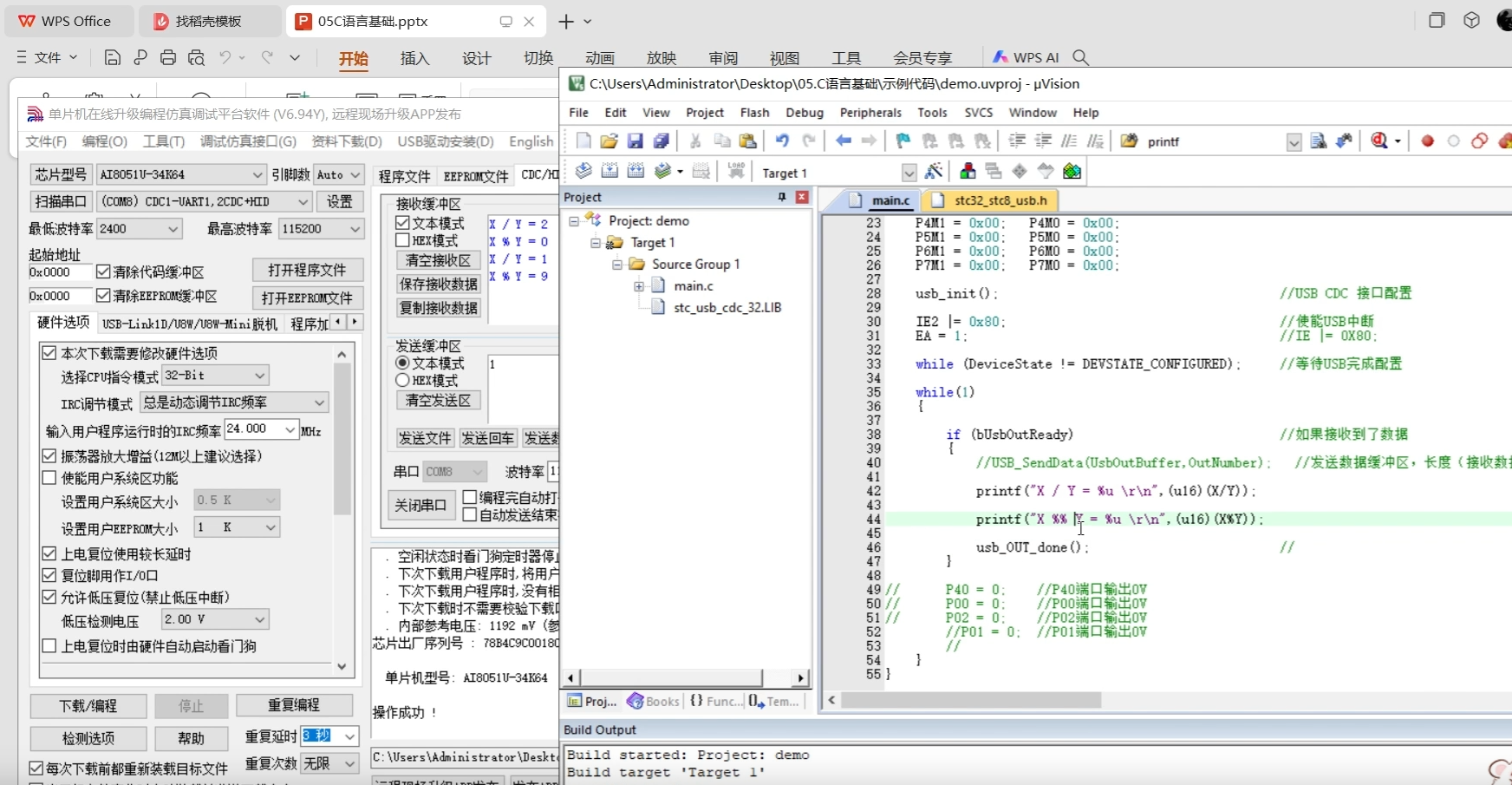
Task: Check 使能用户系统区功能 option
Action: click(49, 478)
